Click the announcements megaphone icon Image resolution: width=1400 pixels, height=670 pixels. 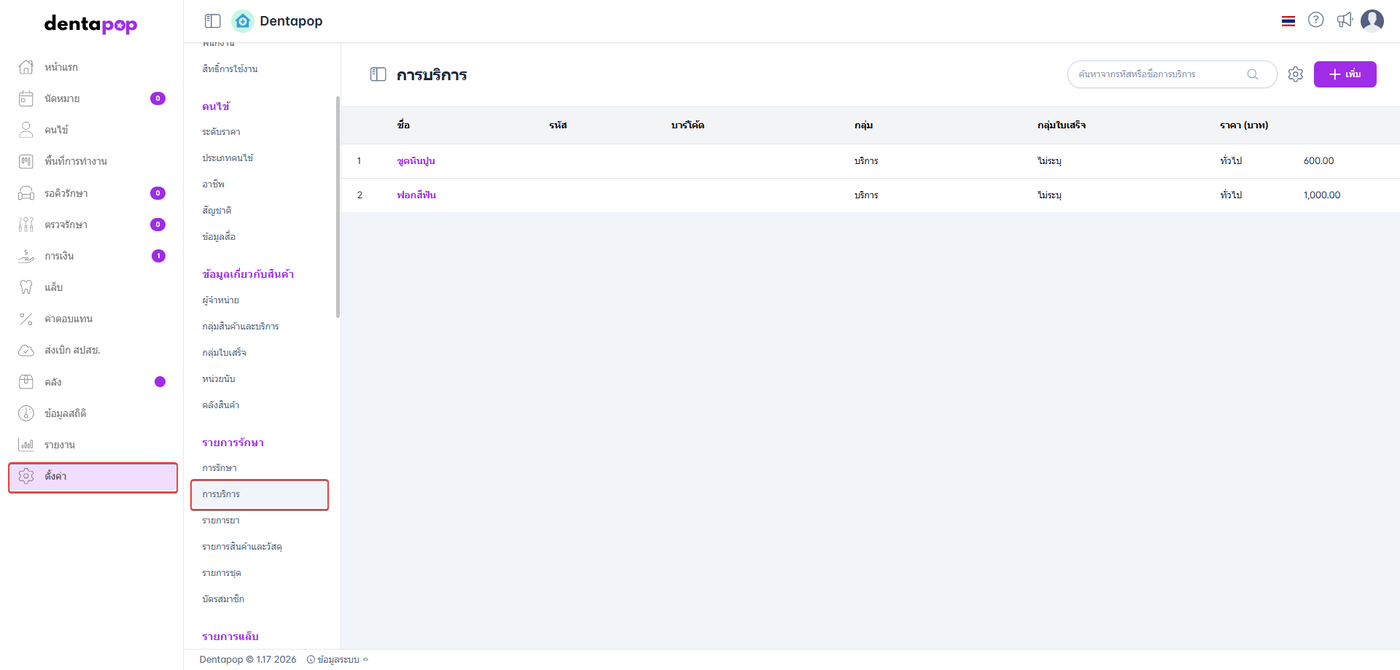click(1344, 20)
